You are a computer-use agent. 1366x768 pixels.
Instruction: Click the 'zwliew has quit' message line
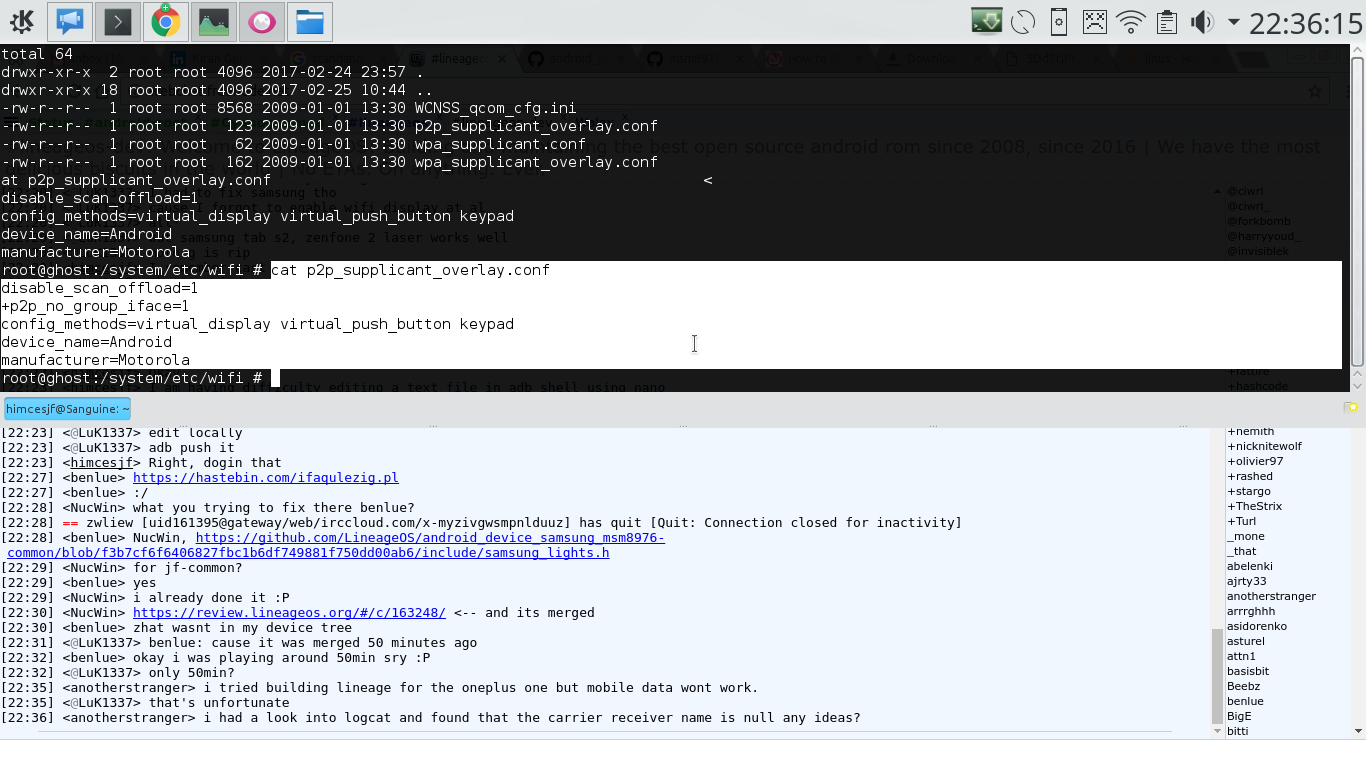click(481, 523)
